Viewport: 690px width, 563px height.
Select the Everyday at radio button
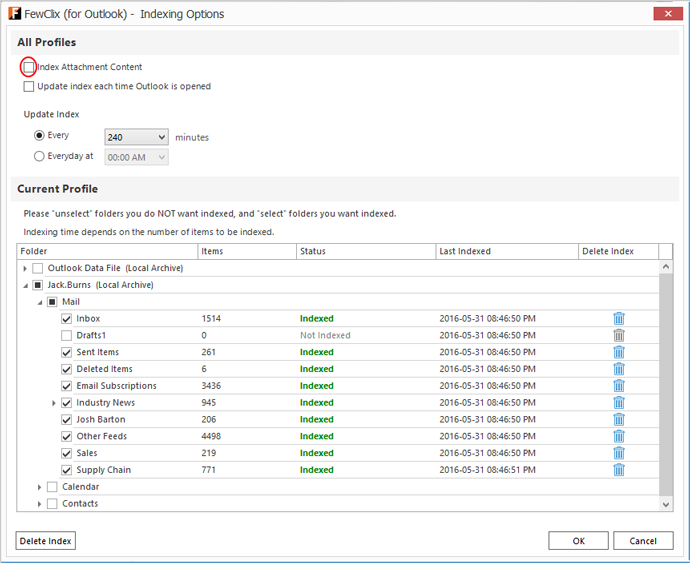pos(40,156)
